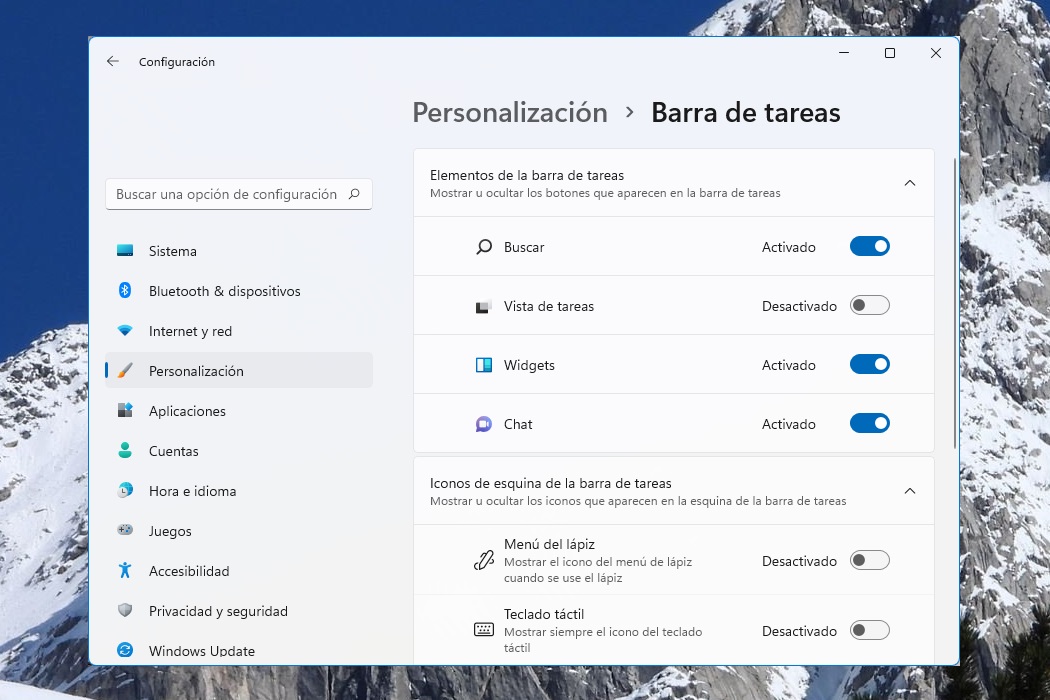Disable the Buscar taskbar toggle
The height and width of the screenshot is (700, 1050).
click(869, 246)
